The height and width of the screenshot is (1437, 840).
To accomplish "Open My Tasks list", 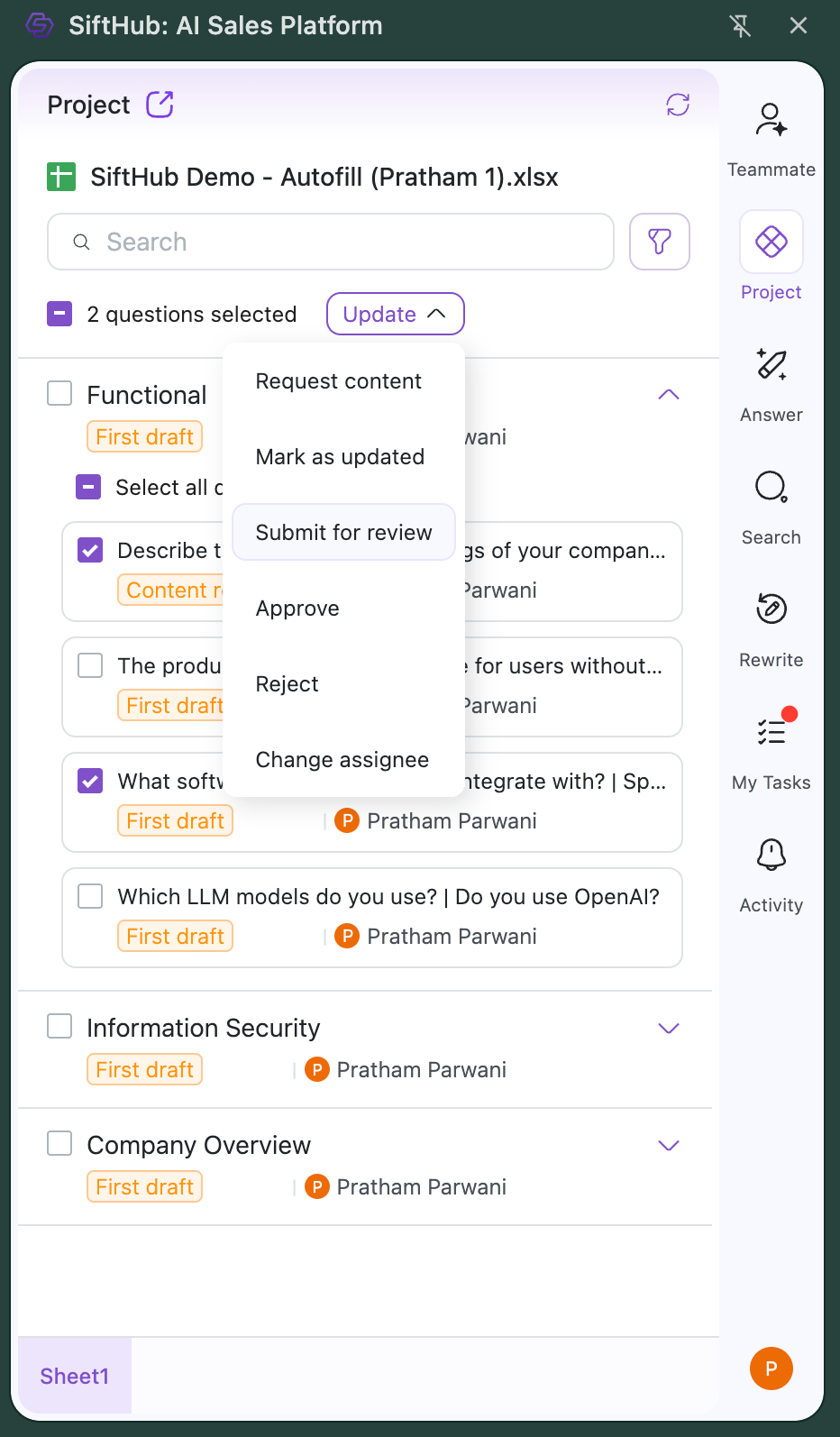I will click(771, 733).
